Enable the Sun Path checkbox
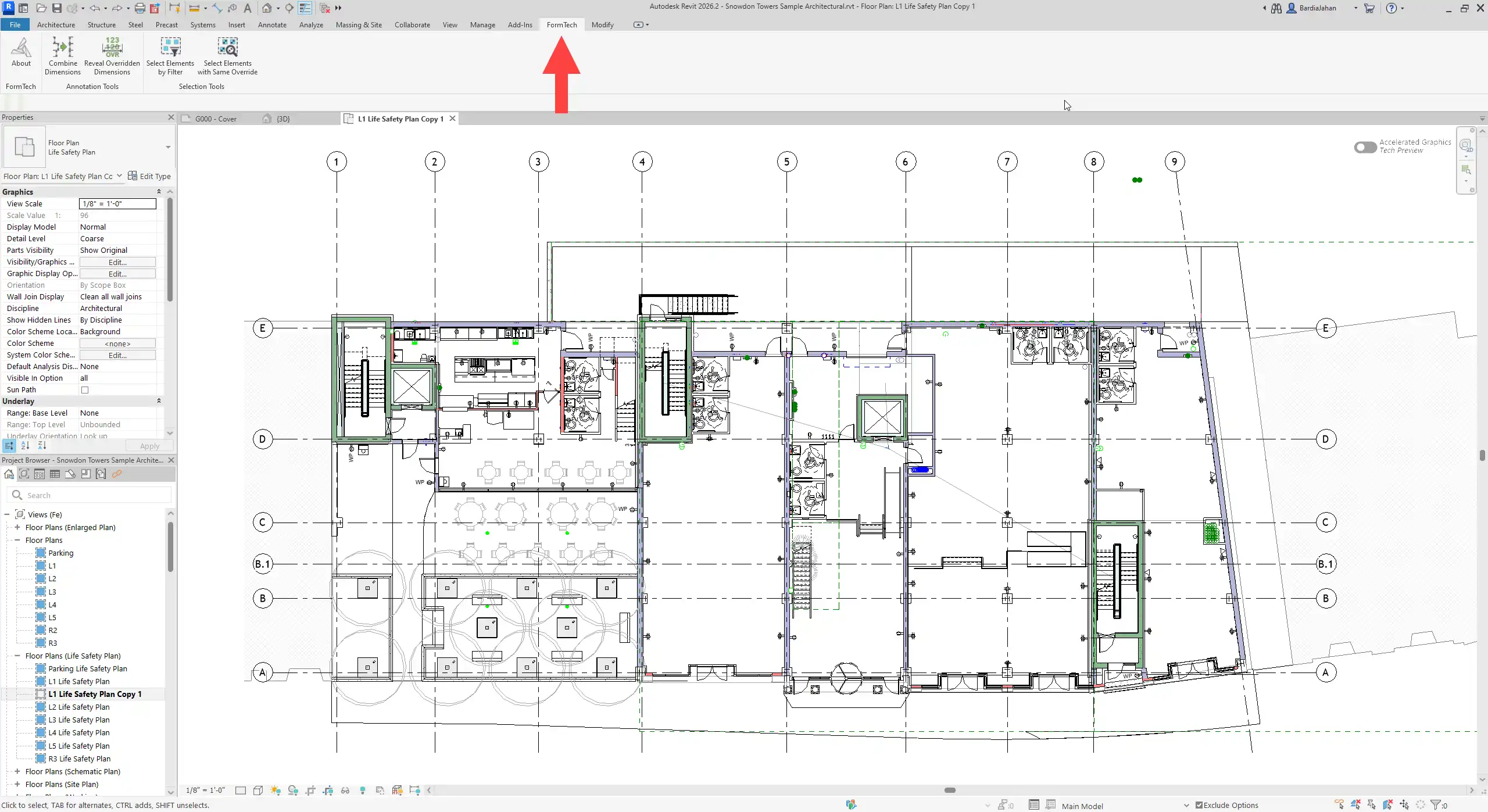 (85, 390)
